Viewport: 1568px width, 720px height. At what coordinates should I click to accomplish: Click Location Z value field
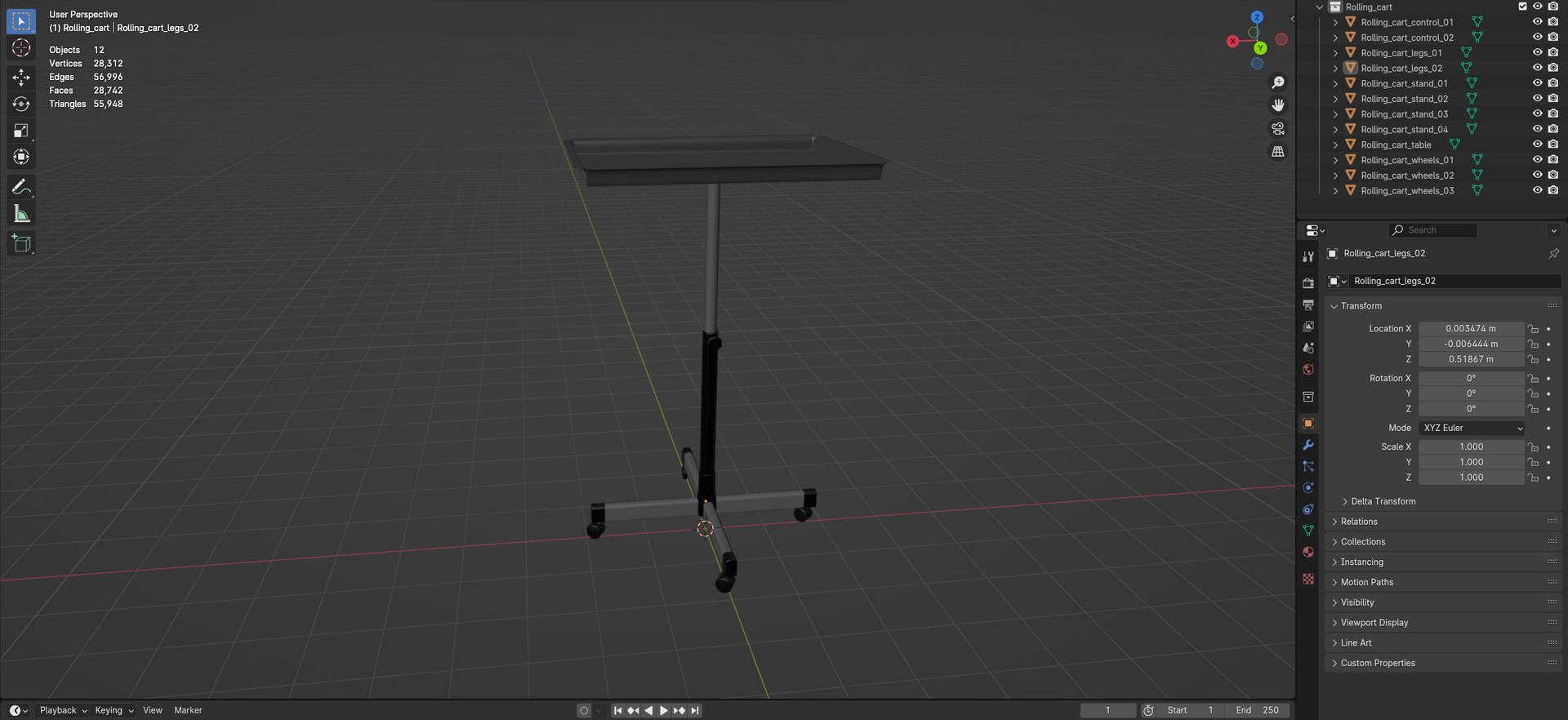(x=1471, y=359)
